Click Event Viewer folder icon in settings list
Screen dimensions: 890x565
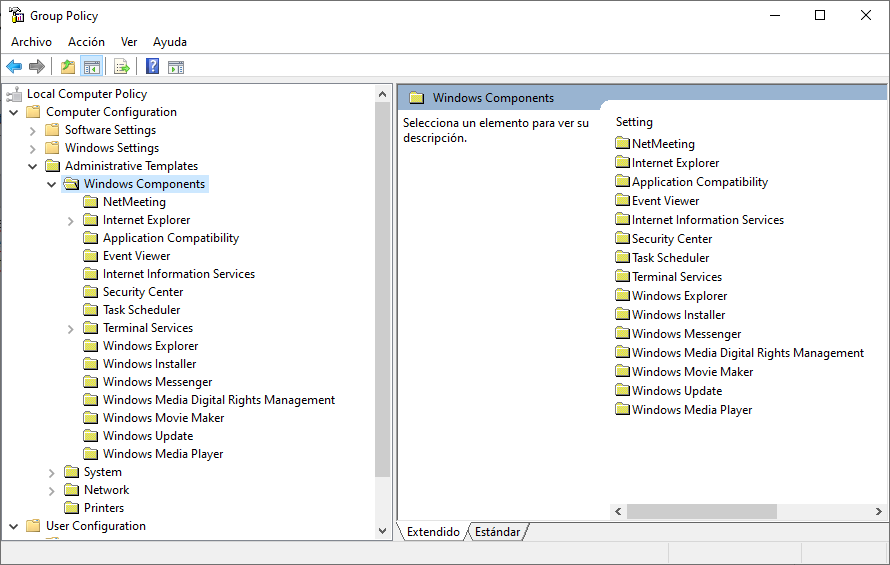[623, 200]
